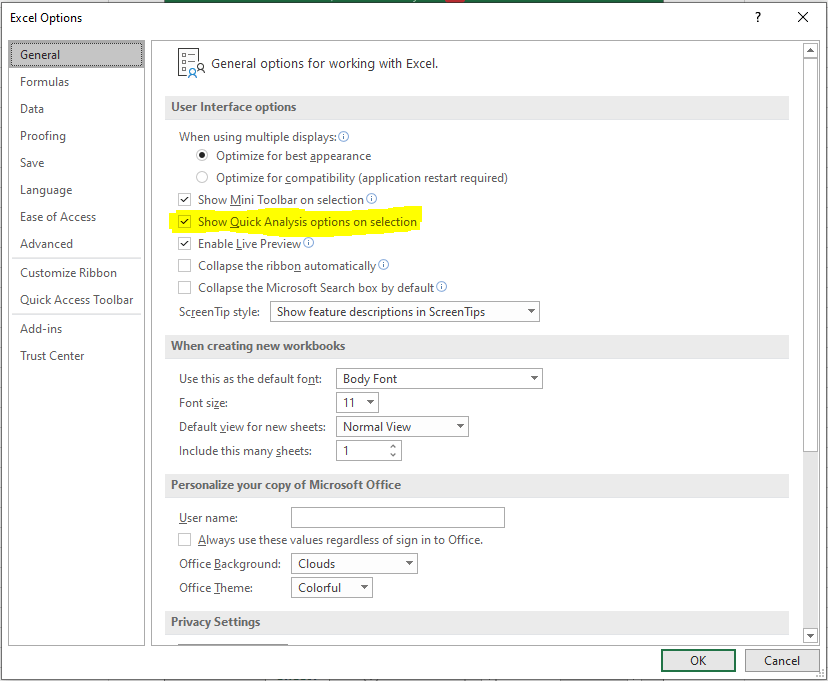Open the Ease of Access category
The image size is (828, 681).
[77, 217]
